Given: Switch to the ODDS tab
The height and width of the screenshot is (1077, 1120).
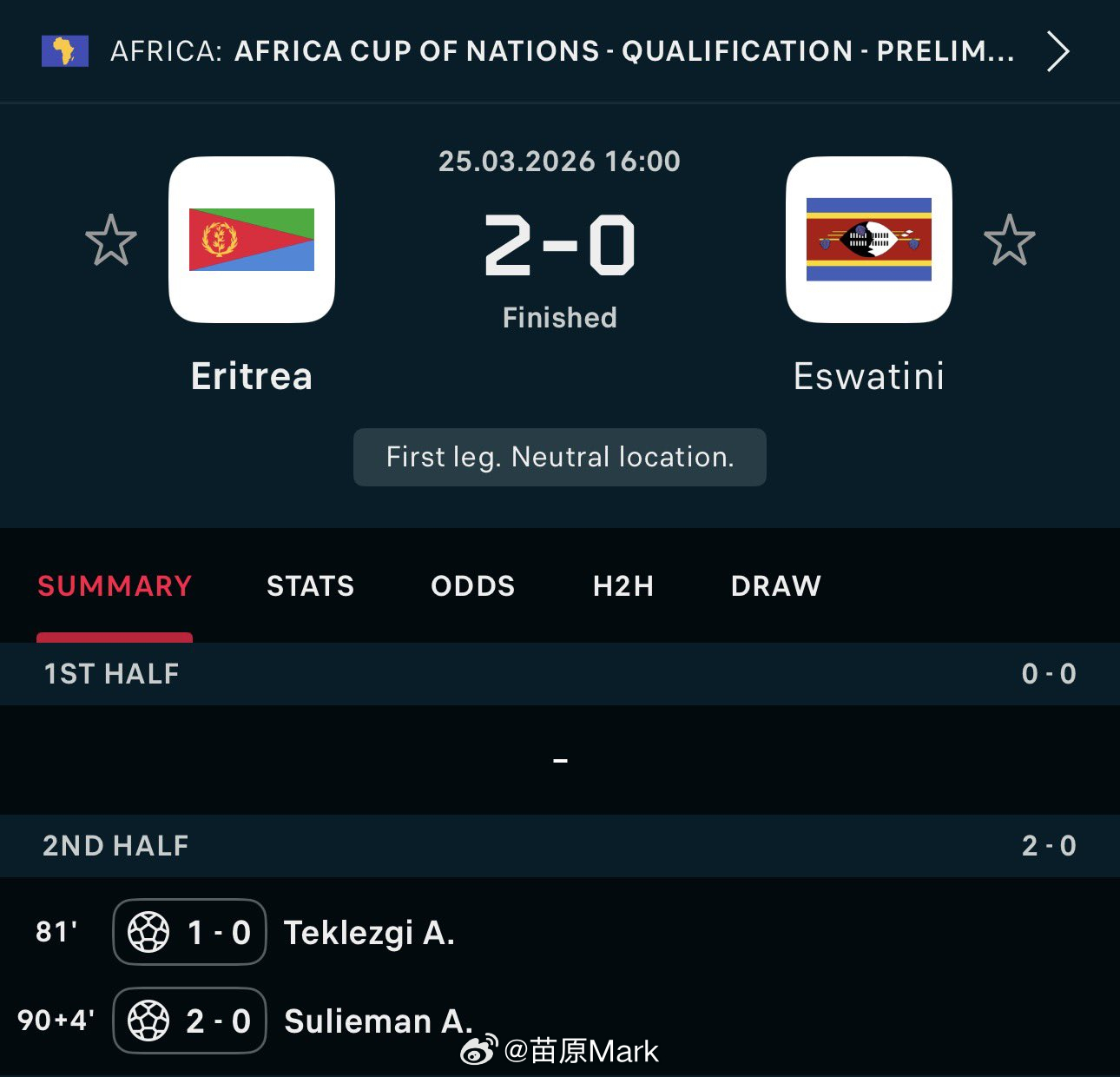Looking at the screenshot, I should tap(473, 586).
